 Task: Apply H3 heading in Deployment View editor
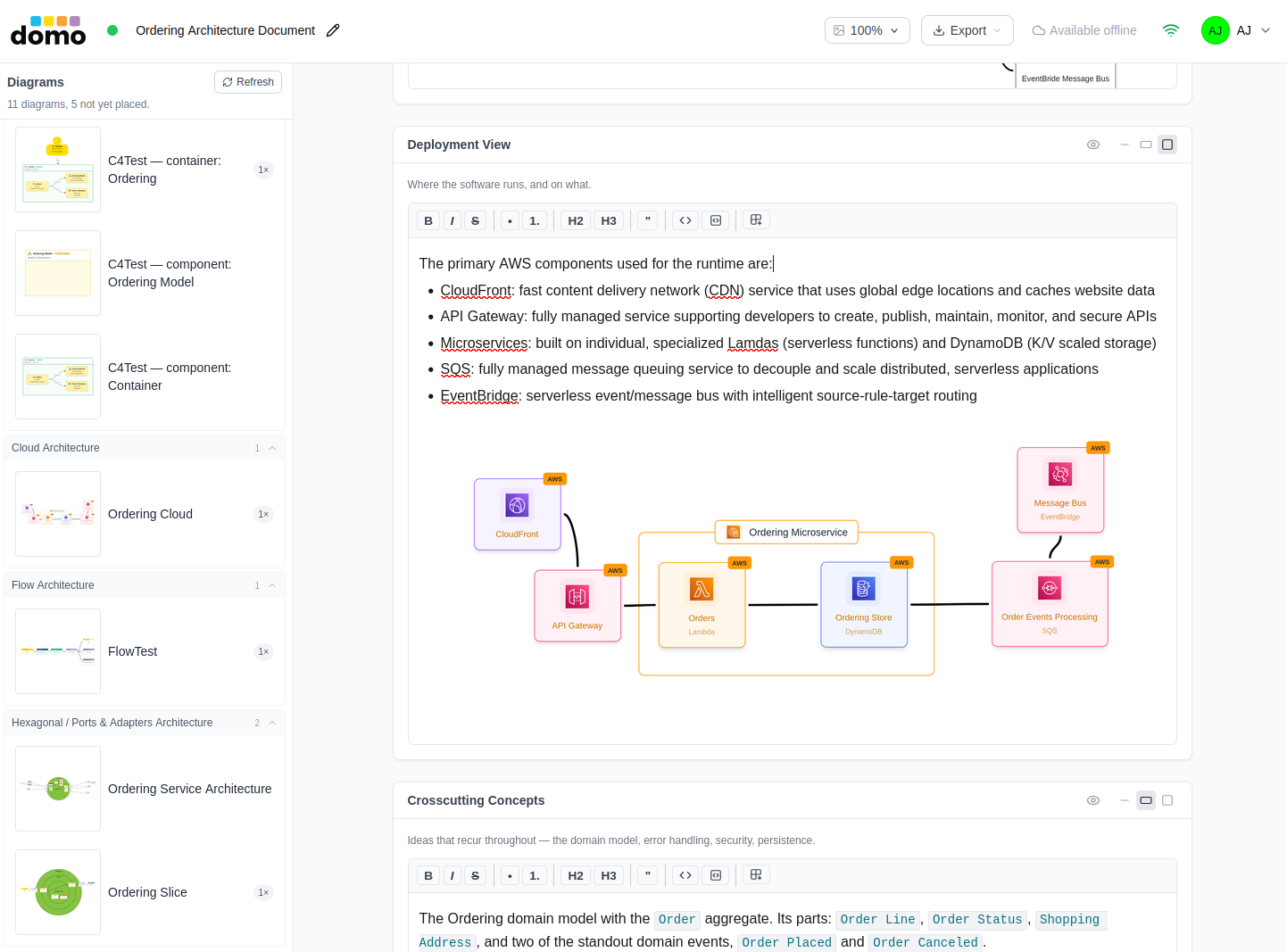[609, 220]
